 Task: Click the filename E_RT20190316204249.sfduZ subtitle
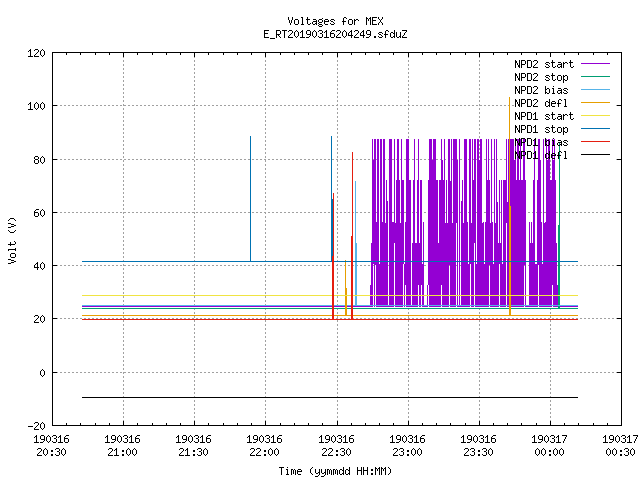point(335,34)
